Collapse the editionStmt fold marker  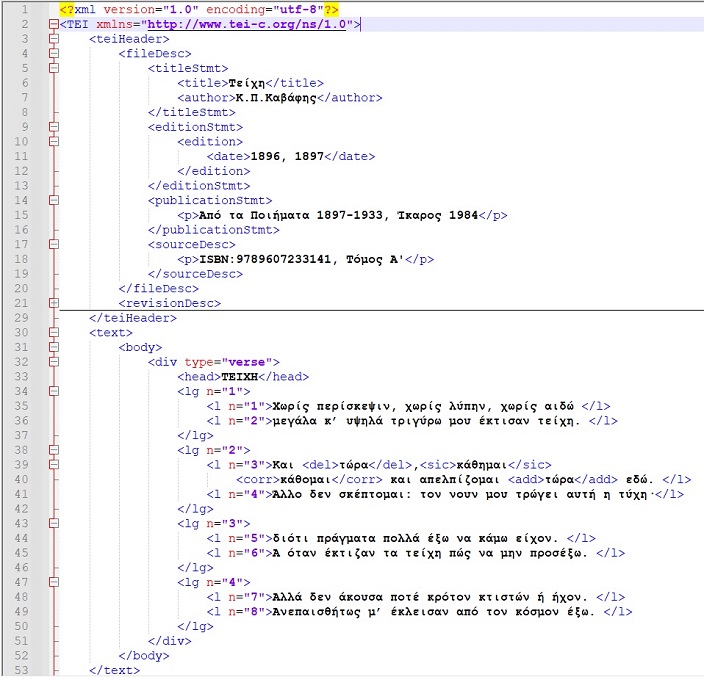[x=54, y=127]
